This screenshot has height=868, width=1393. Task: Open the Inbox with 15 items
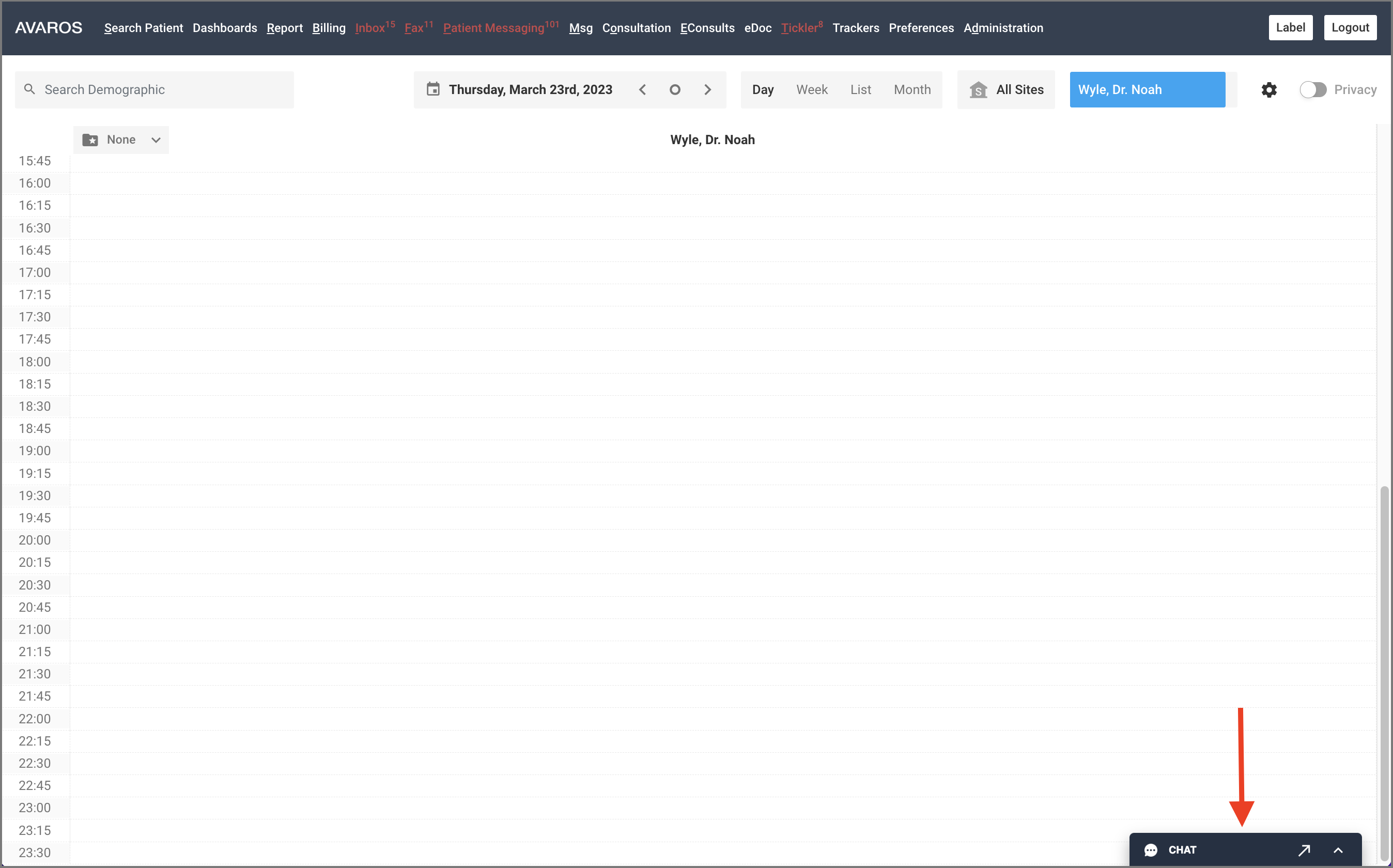pos(375,27)
